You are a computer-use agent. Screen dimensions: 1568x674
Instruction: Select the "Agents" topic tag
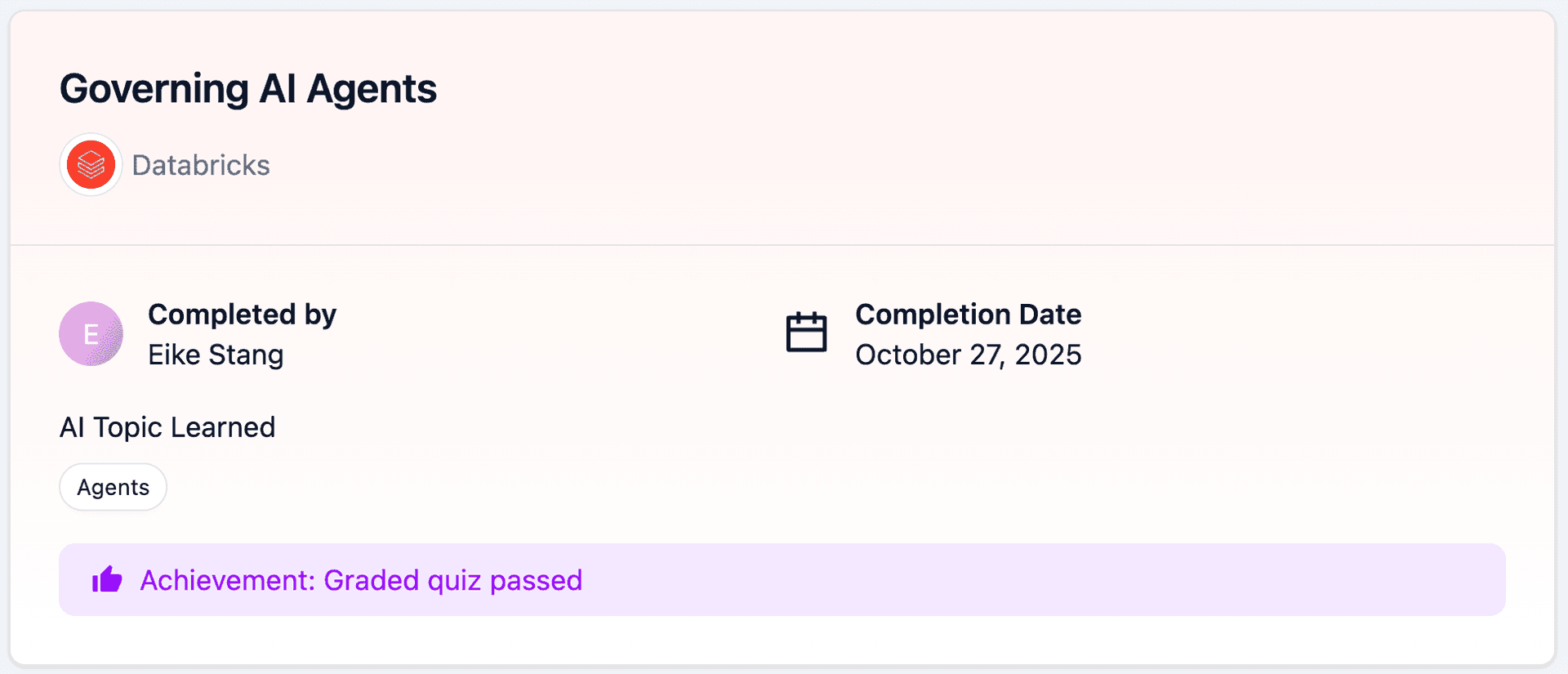(113, 488)
